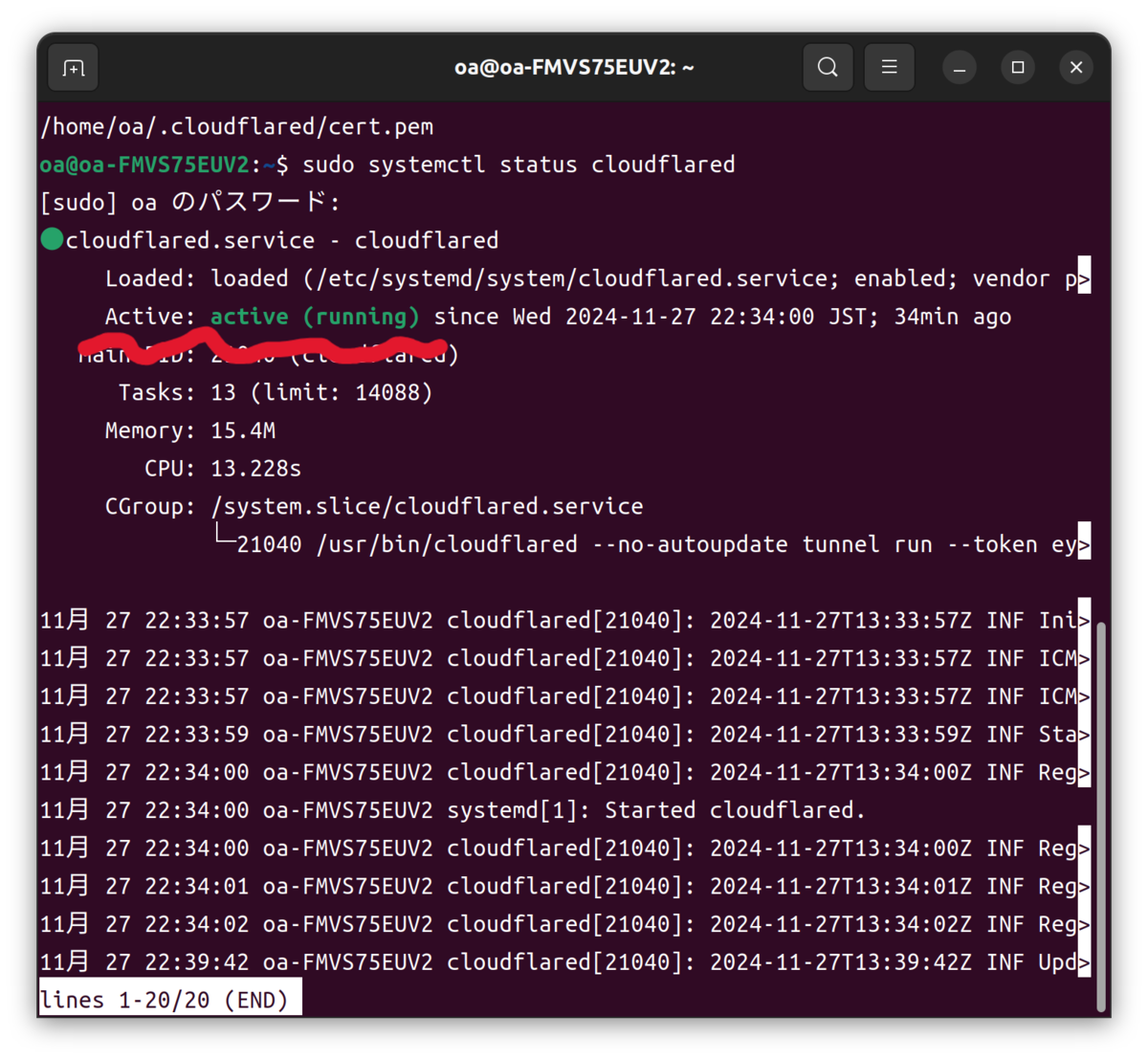The width and height of the screenshot is (1148, 1059).
Task: Open the terminal search tool
Action: (x=828, y=67)
